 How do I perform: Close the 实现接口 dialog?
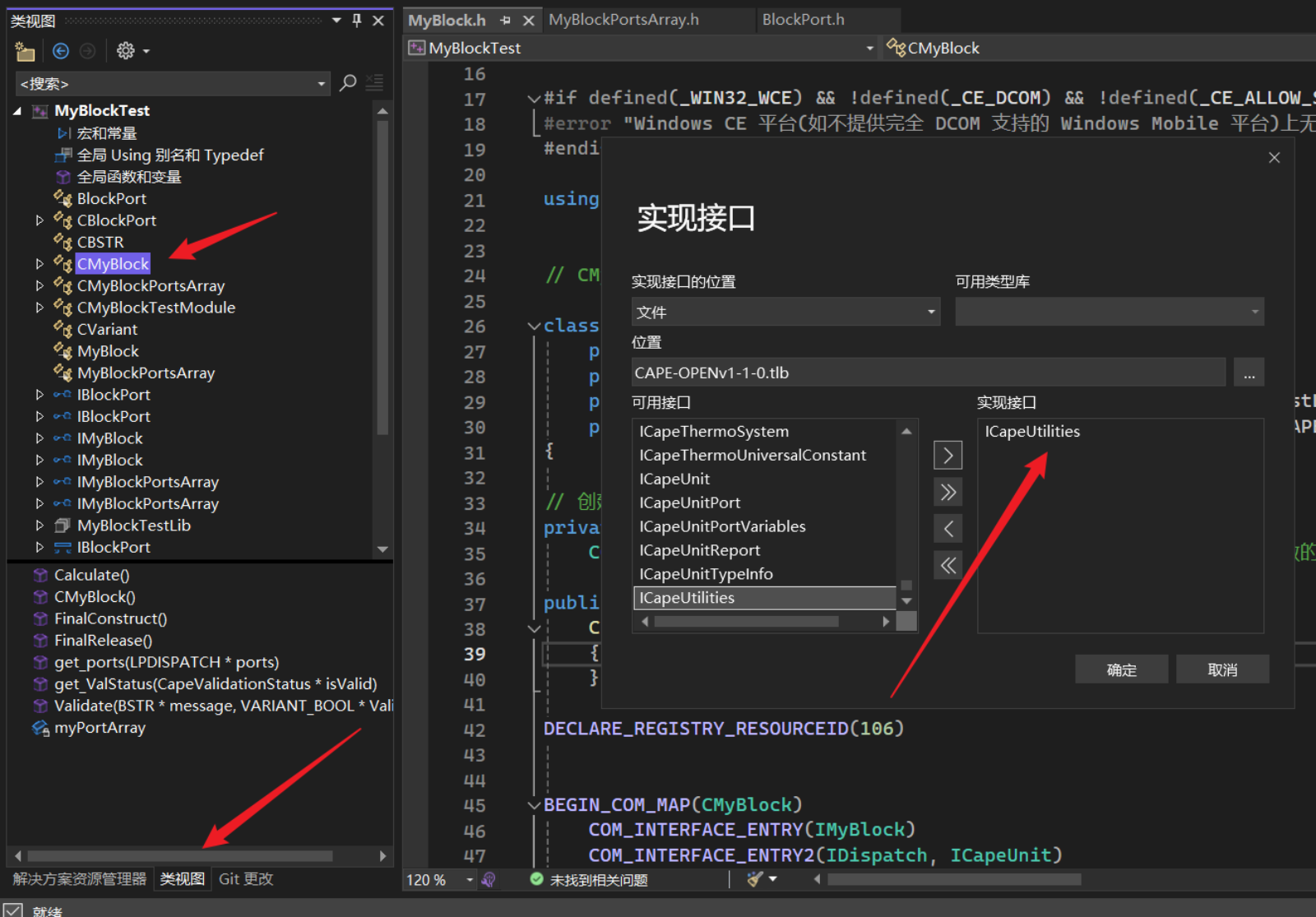coord(1274,157)
